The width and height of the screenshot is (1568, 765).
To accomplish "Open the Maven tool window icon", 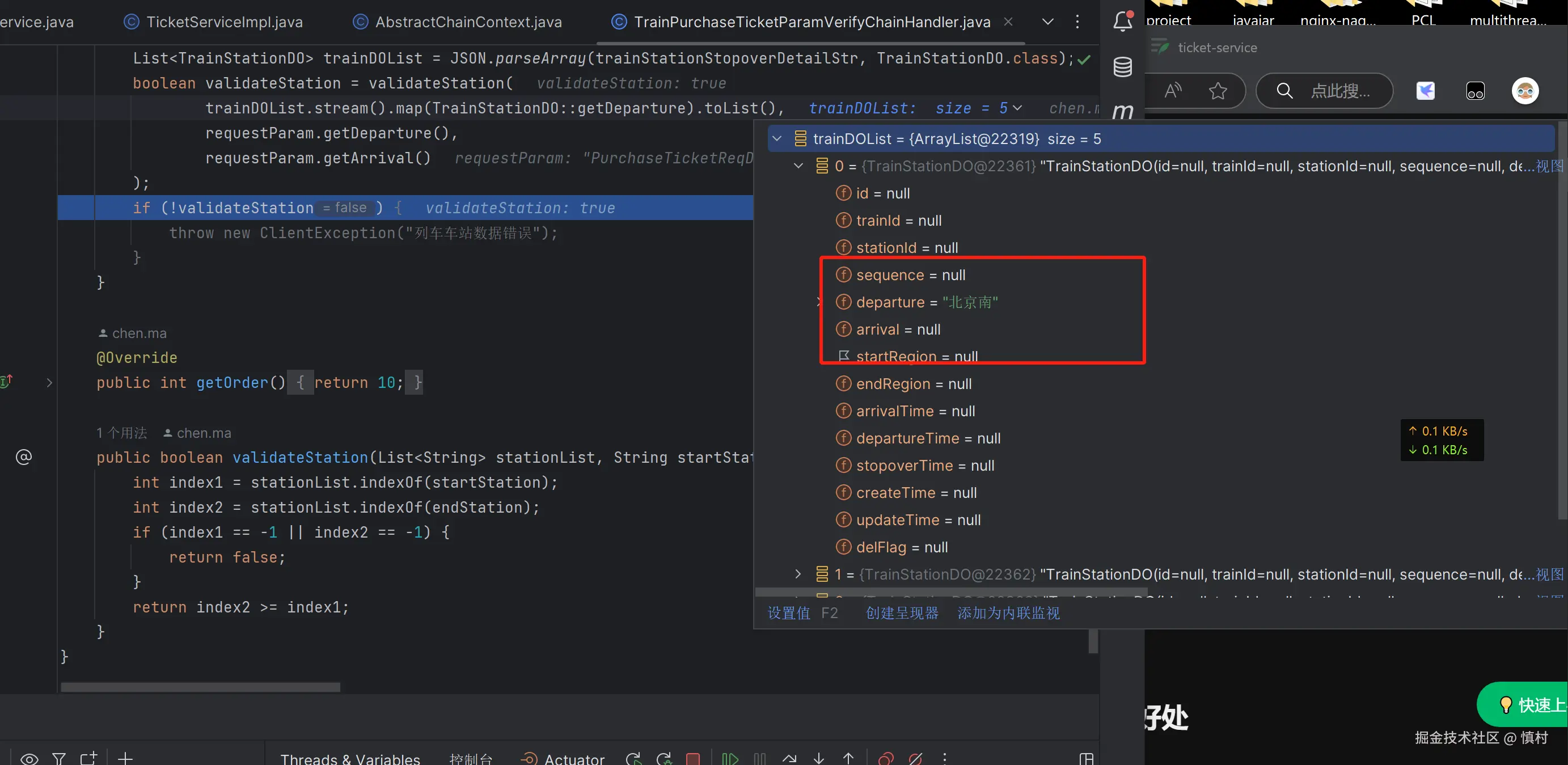I will 1122,110.
